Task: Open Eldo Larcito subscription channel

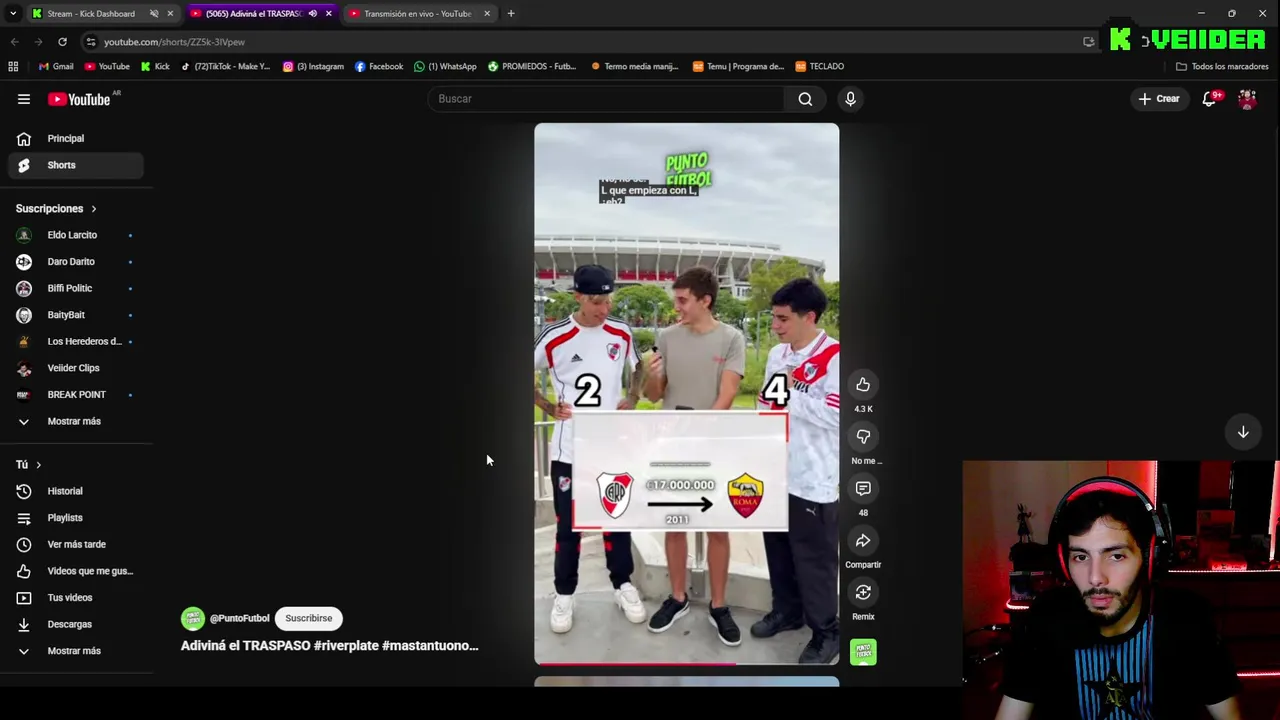Action: pyautogui.click(x=76, y=235)
